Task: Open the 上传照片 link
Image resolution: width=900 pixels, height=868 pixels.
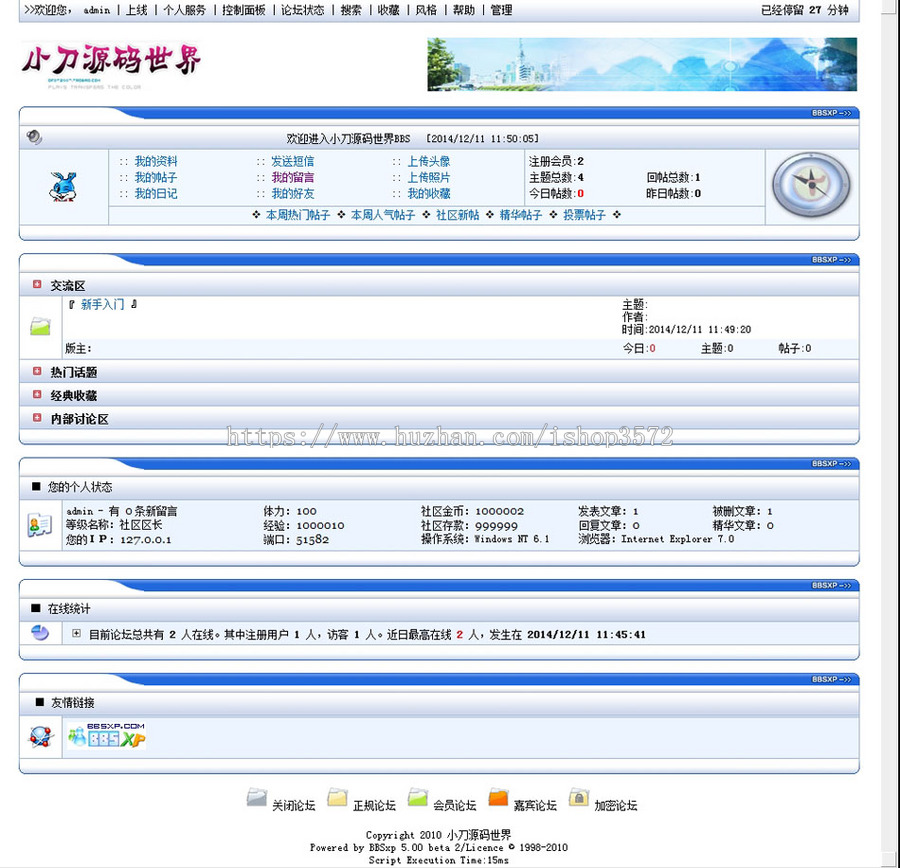Action: coord(429,177)
